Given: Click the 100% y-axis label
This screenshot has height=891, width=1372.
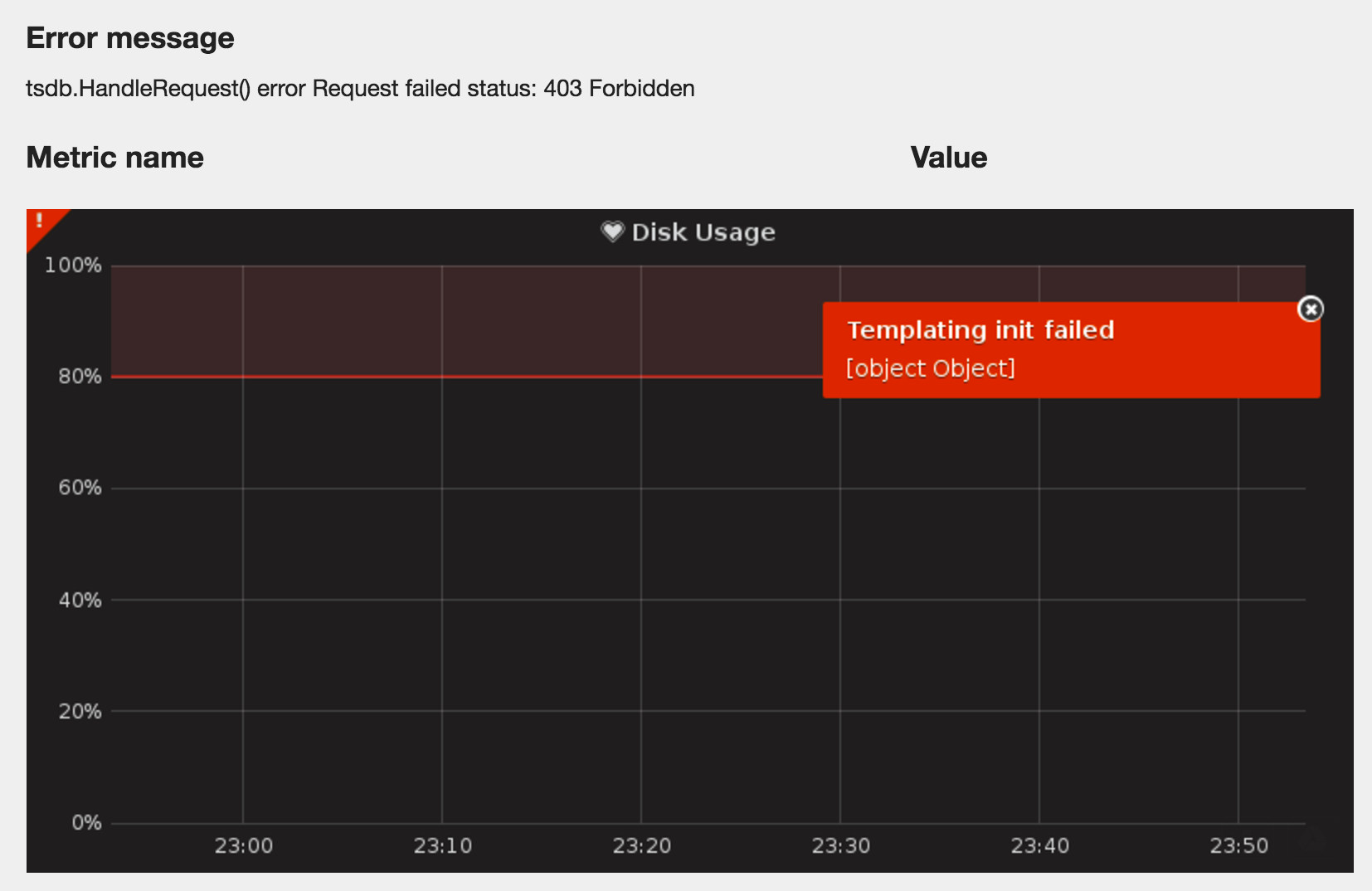Looking at the screenshot, I should pyautogui.click(x=73, y=265).
